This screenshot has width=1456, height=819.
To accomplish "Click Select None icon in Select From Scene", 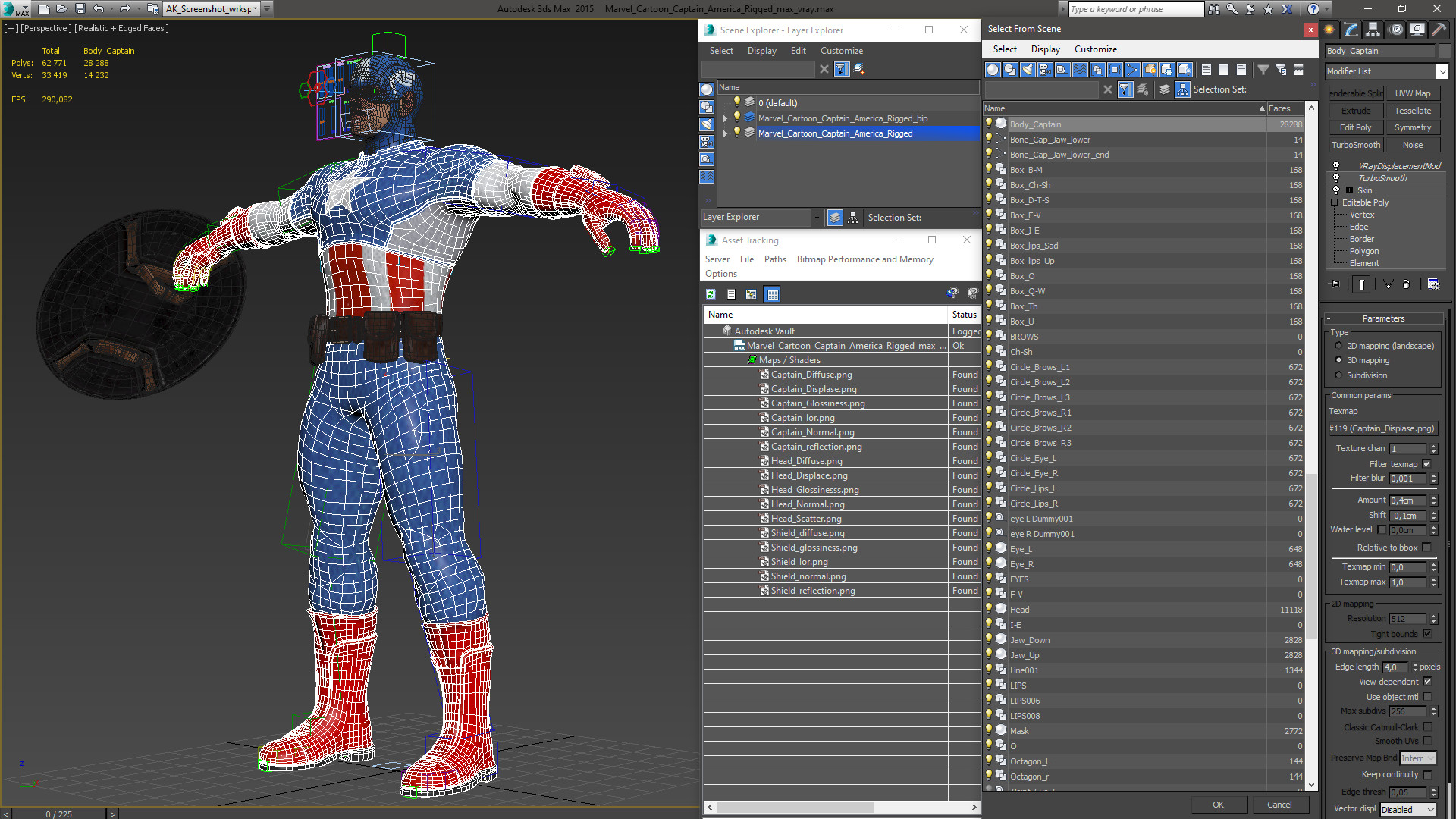I will pos(1224,70).
